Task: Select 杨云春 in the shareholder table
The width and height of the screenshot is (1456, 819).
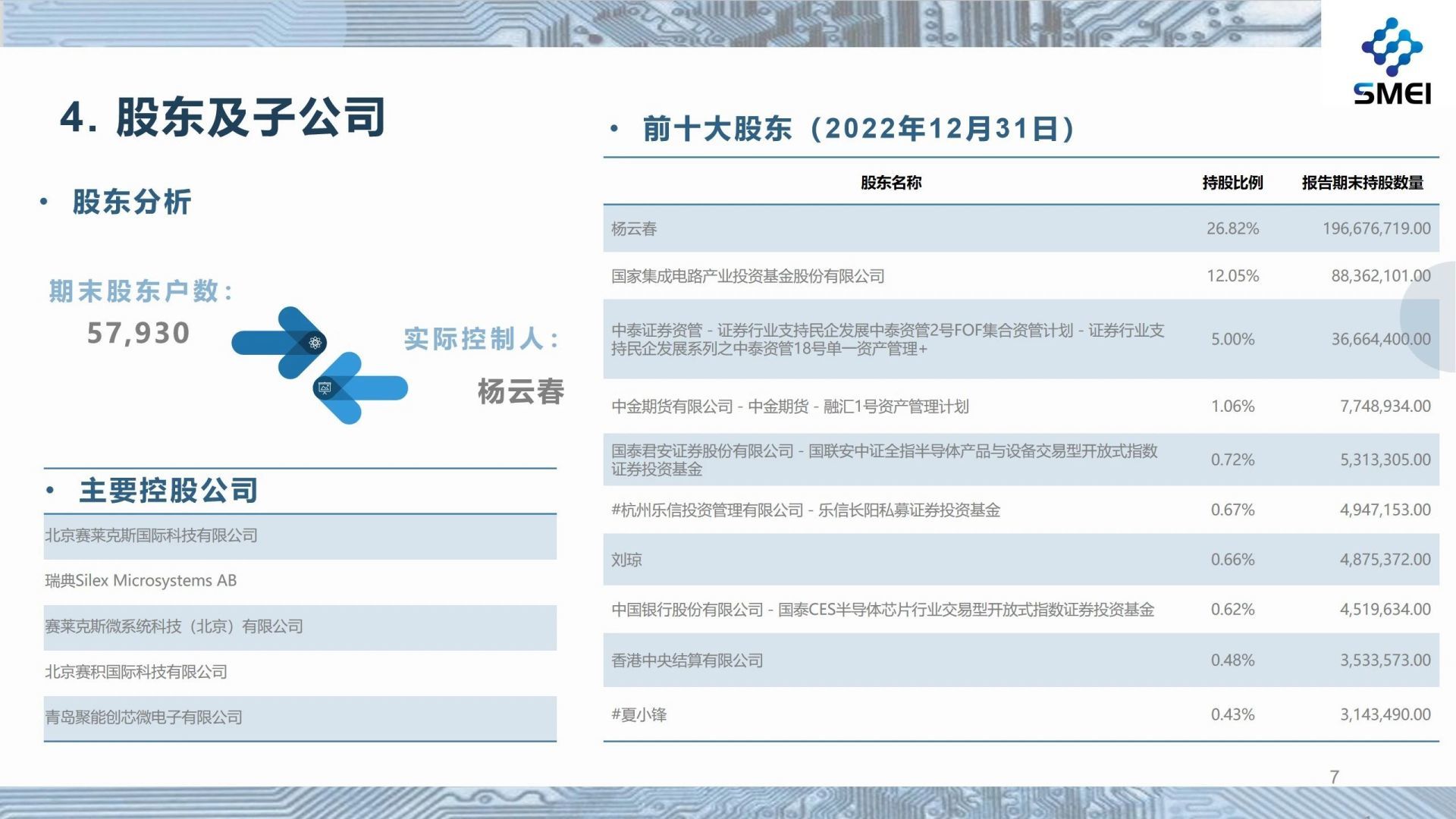Action: (634, 229)
